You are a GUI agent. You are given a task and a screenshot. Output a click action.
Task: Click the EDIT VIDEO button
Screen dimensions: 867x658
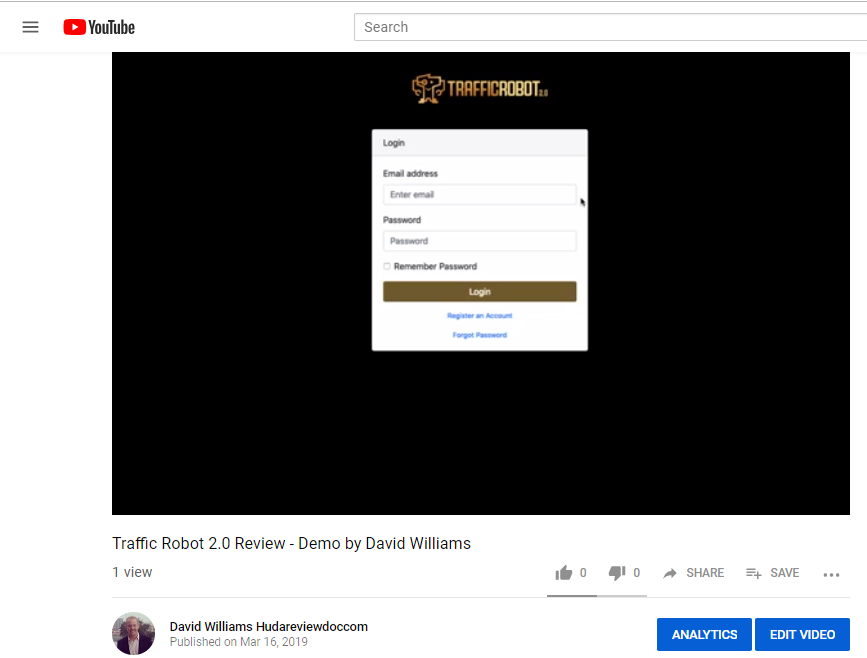[802, 634]
